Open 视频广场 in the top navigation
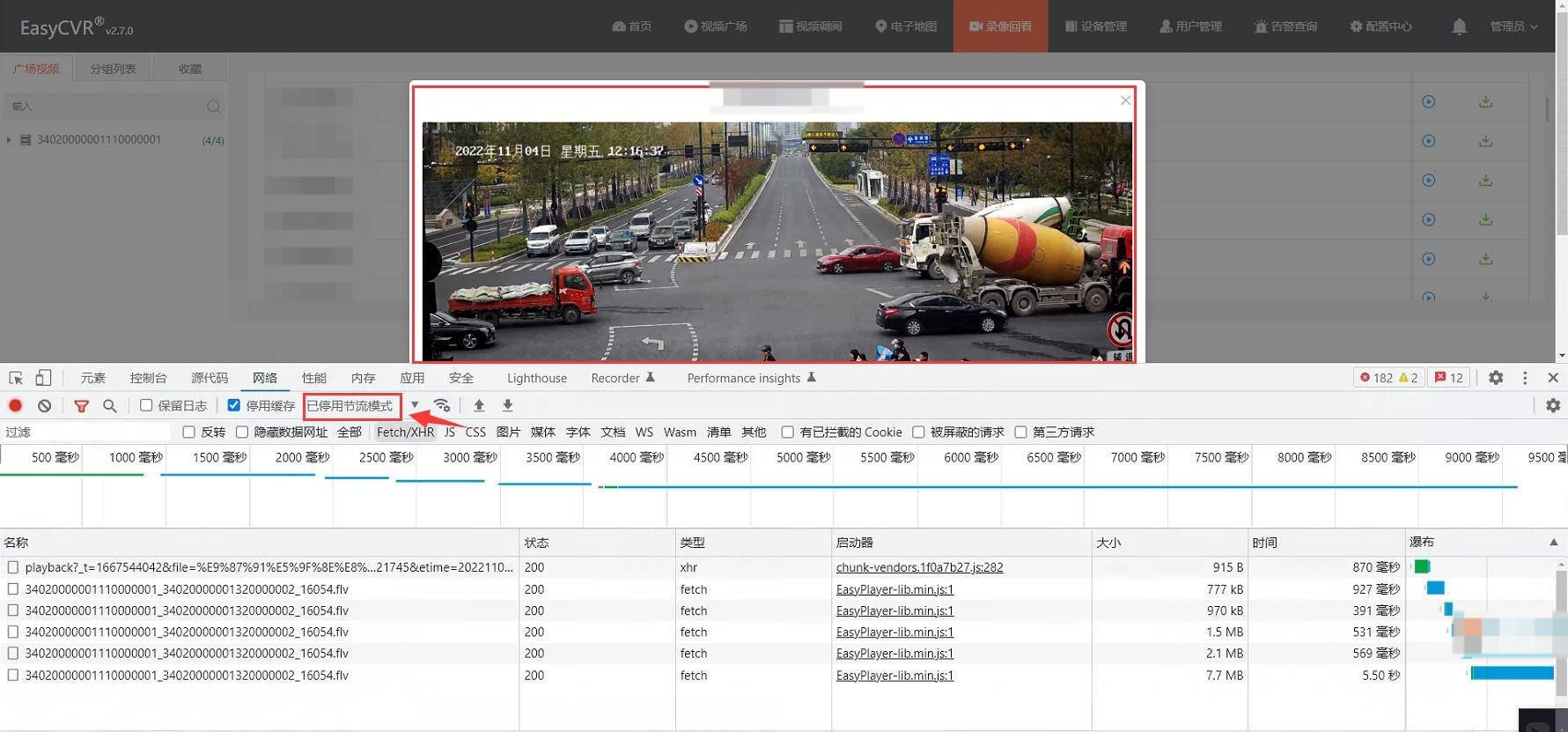This screenshot has height=732, width=1568. pyautogui.click(x=715, y=26)
